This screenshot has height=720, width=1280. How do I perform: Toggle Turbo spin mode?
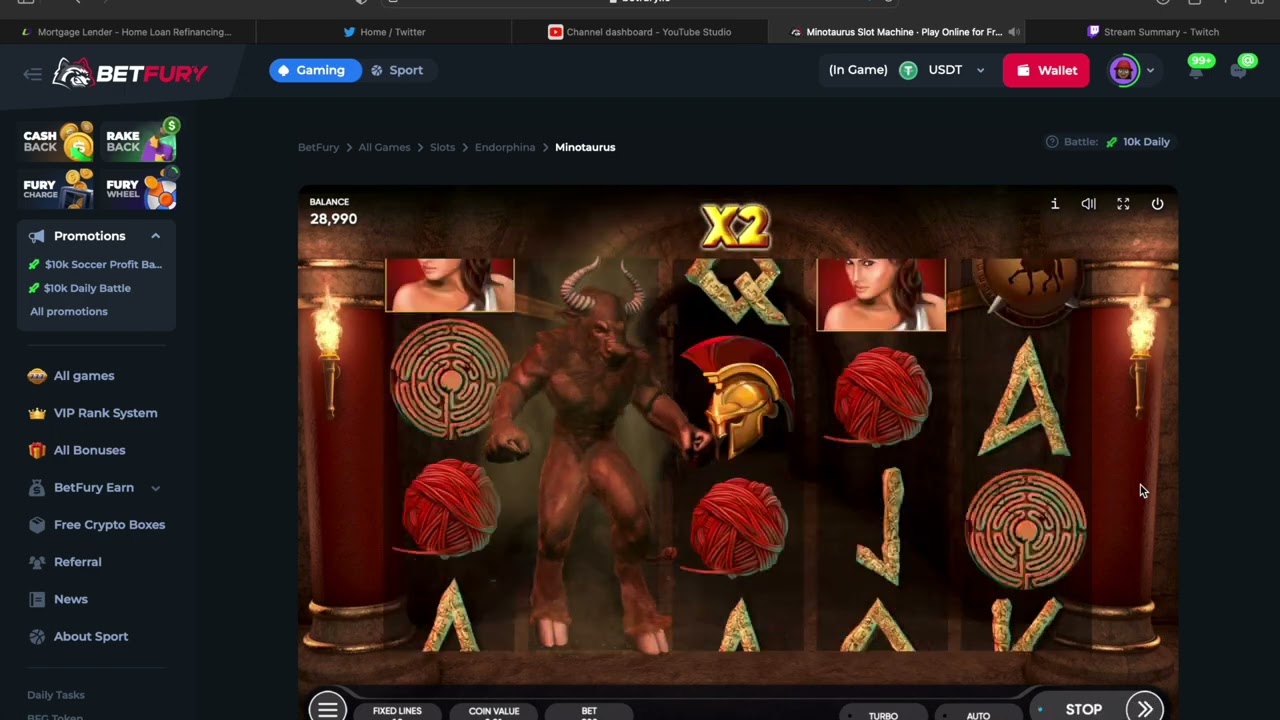pyautogui.click(x=882, y=715)
